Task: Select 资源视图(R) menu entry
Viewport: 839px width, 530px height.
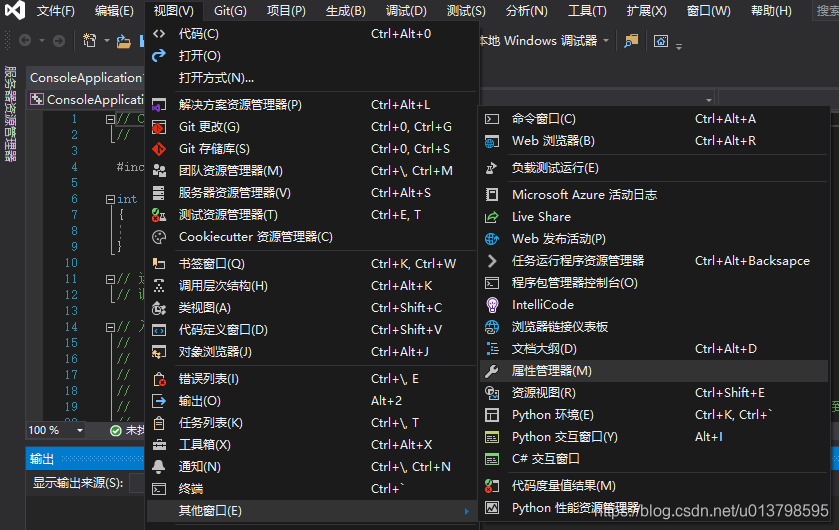Action: click(x=654, y=393)
